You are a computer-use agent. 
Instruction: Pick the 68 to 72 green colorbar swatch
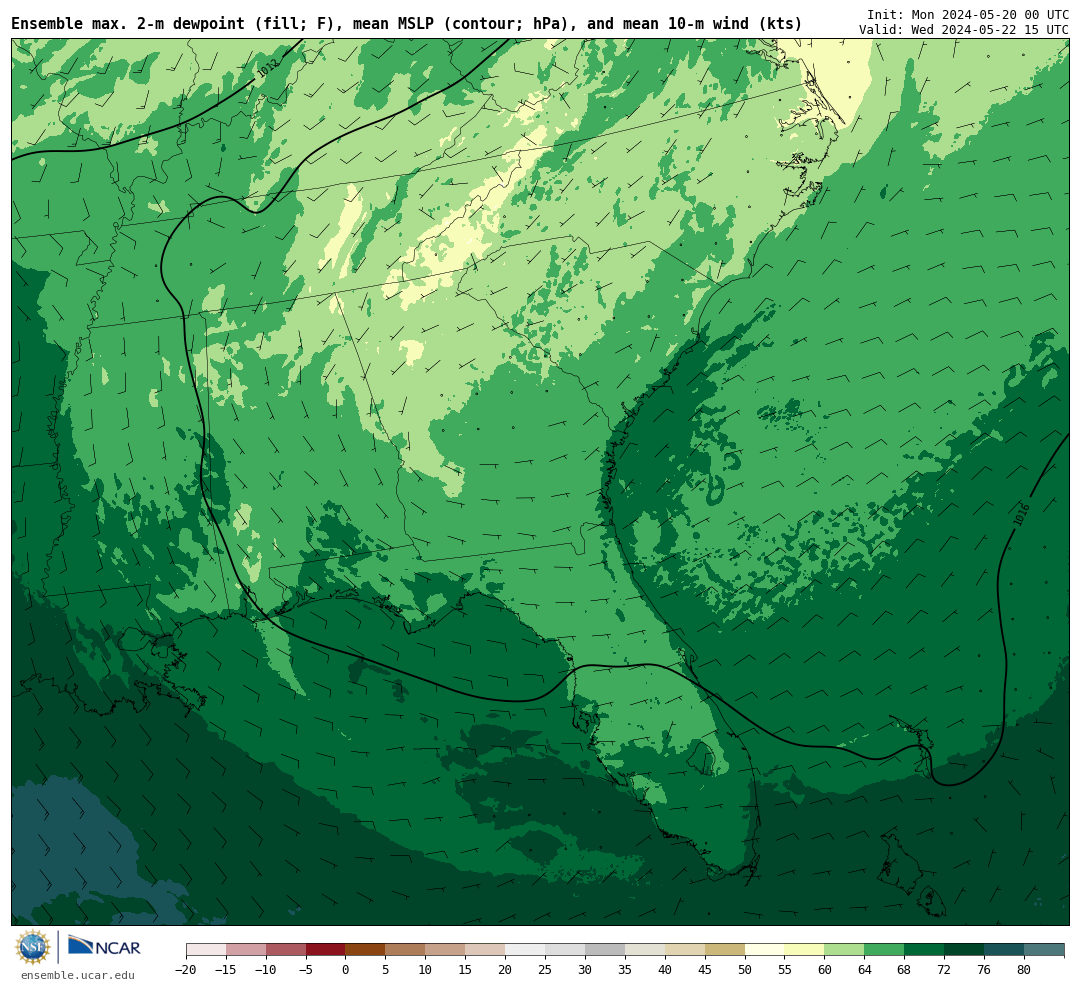pyautogui.click(x=924, y=950)
